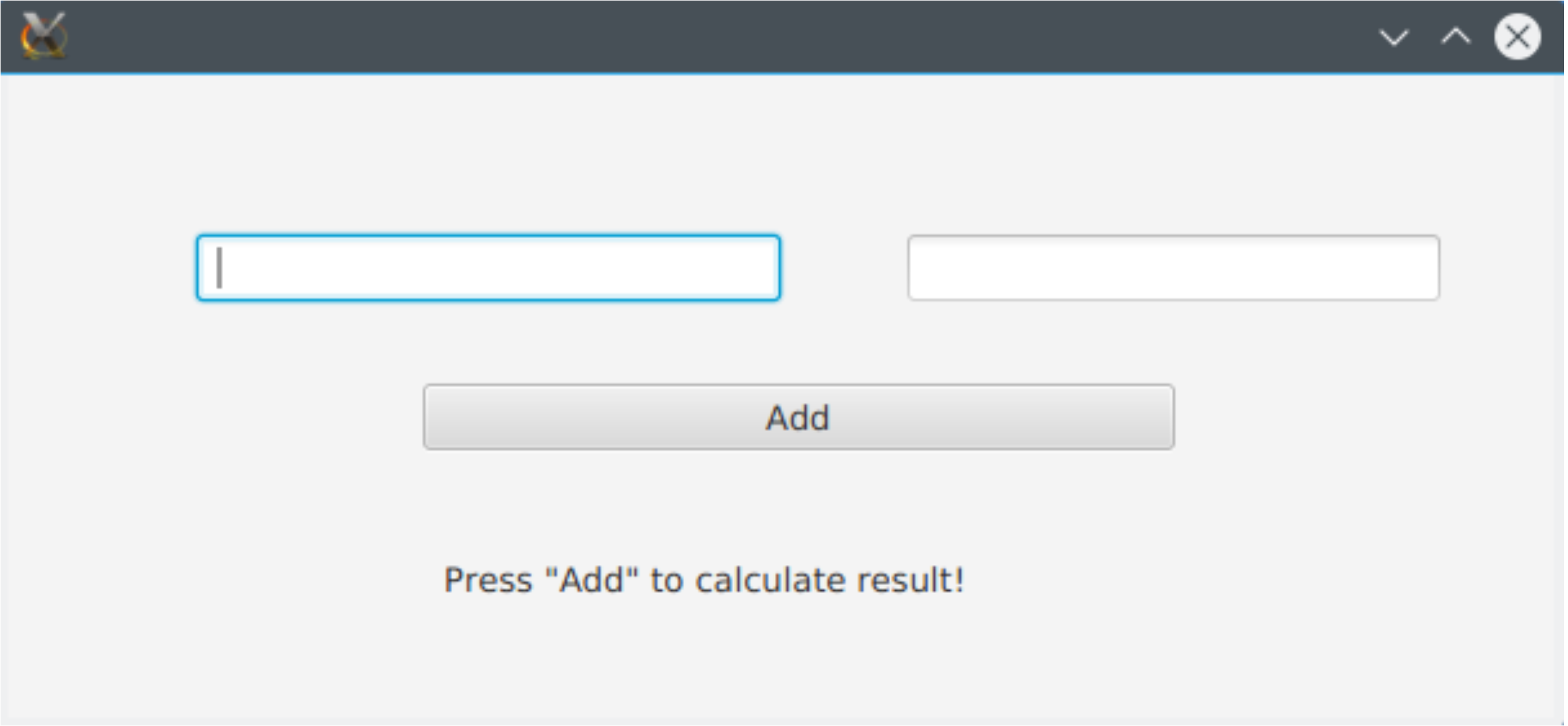Click the blinking caret in the left field
Image resolution: width=1568 pixels, height=726 pixels.
pos(219,268)
